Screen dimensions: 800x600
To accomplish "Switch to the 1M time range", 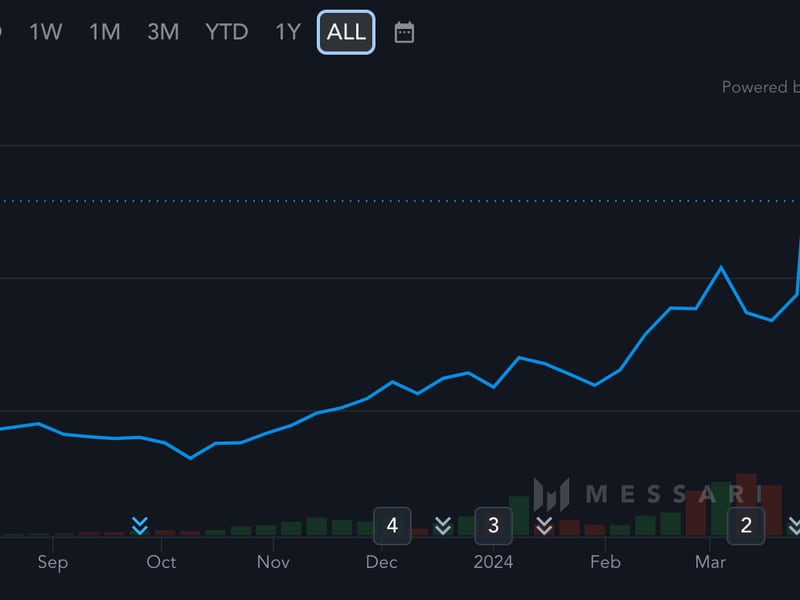I will pyautogui.click(x=104, y=31).
